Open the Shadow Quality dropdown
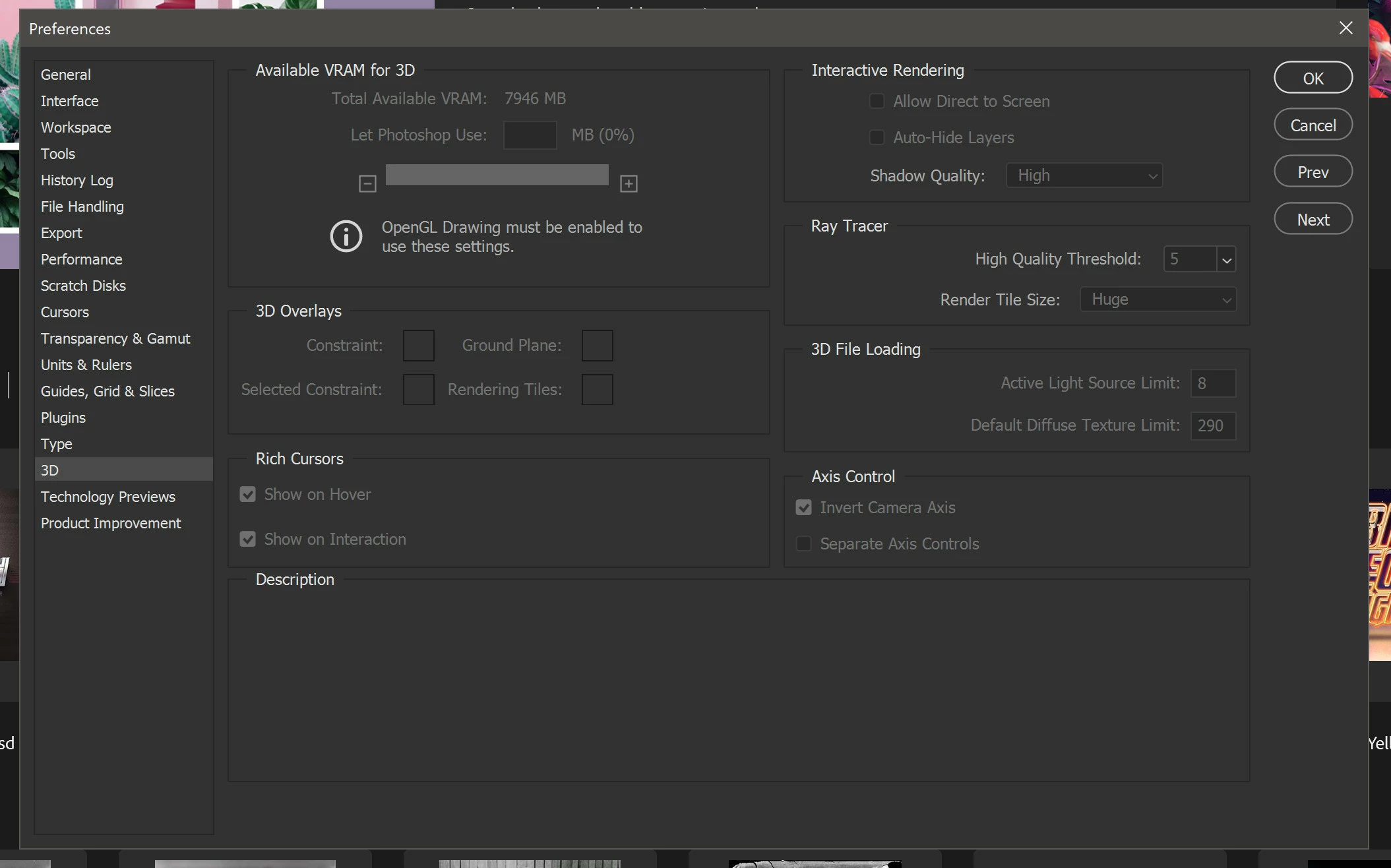Image resolution: width=1391 pixels, height=868 pixels. coord(1084,175)
